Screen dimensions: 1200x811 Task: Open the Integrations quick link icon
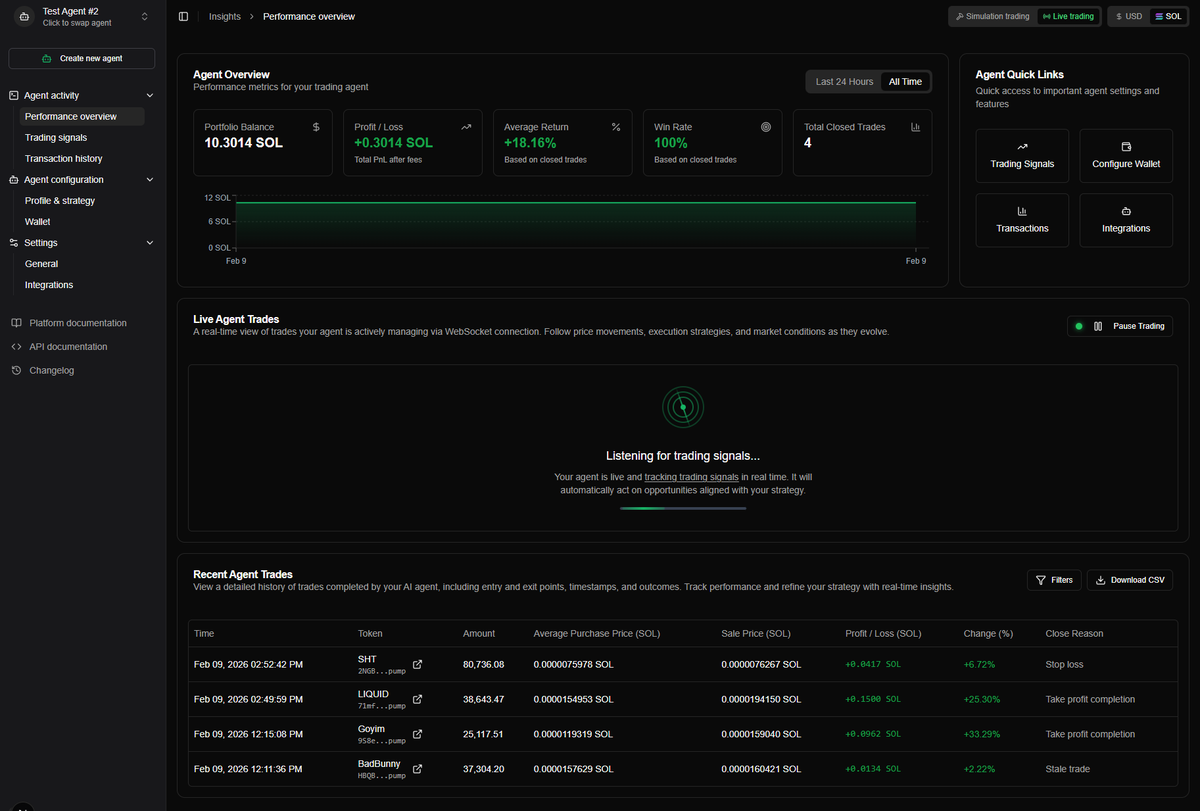pyautogui.click(x=1126, y=211)
